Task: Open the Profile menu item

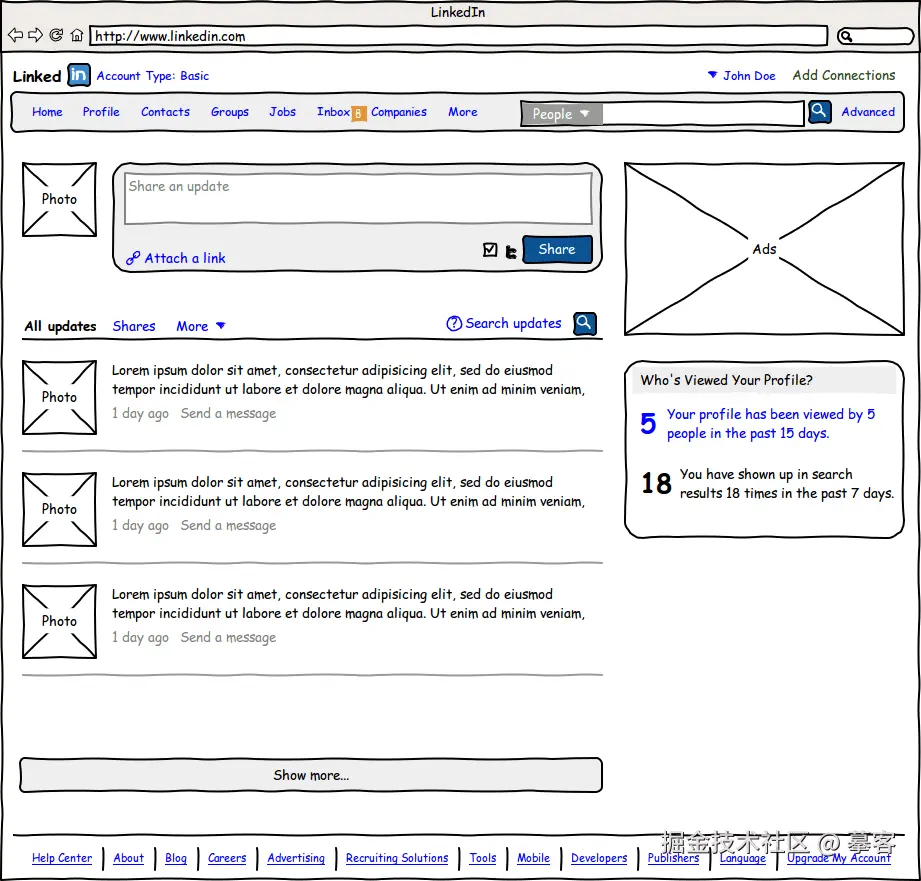Action: 101,112
